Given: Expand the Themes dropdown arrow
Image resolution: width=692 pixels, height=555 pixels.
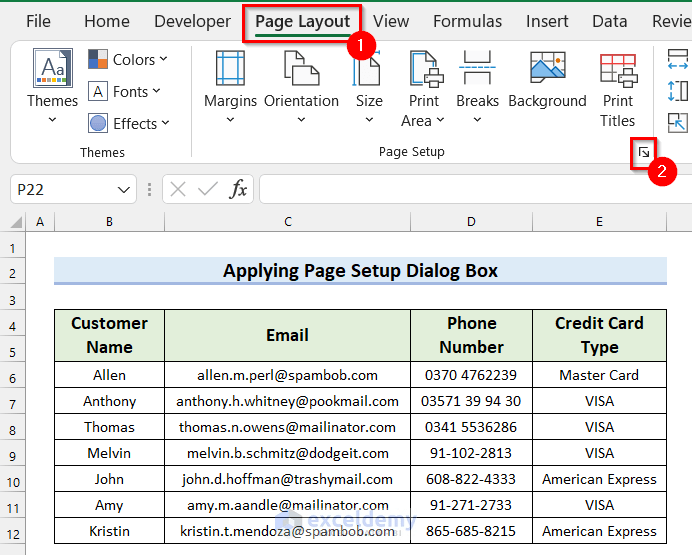Looking at the screenshot, I should click(52, 120).
